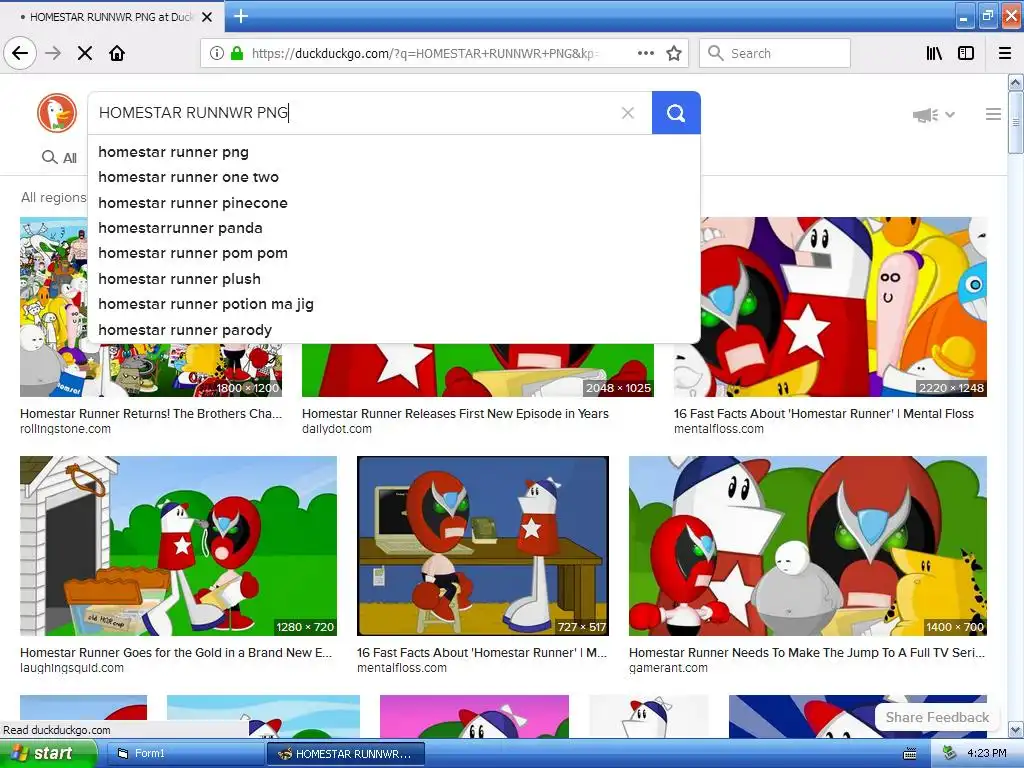Viewport: 1024px width, 768px height.
Task: Open the 2048 × 1025 dailydot thumbnail
Action: pos(477,370)
